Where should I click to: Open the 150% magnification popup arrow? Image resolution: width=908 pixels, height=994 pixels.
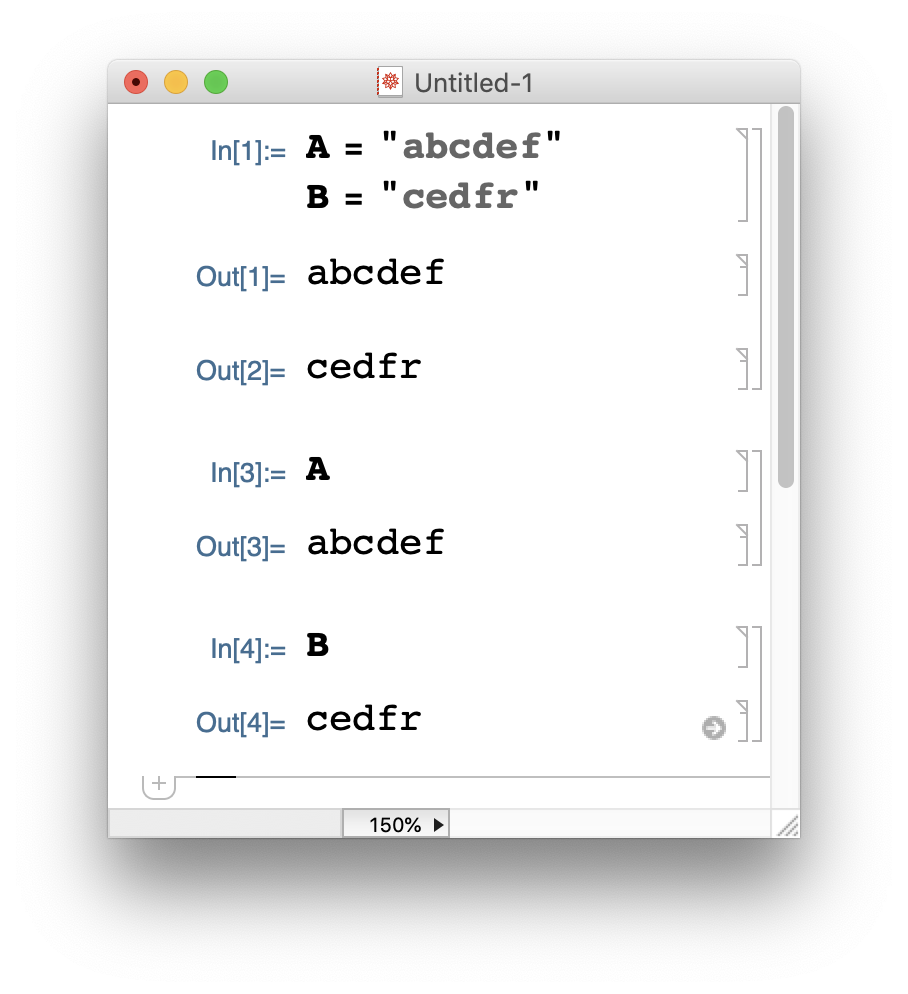[x=438, y=825]
